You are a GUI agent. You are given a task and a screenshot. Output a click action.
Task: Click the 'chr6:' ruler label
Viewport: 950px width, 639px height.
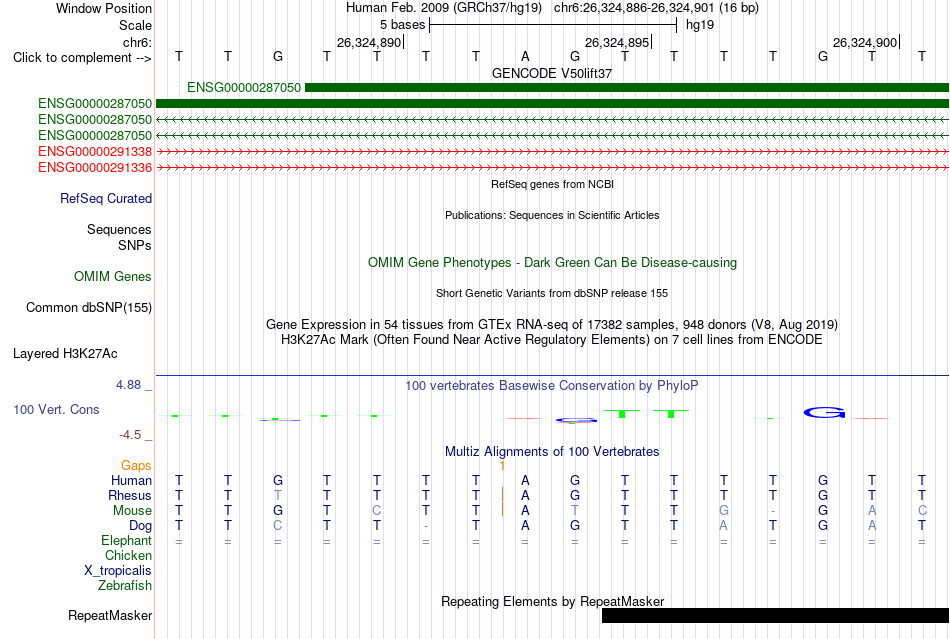(x=137, y=42)
